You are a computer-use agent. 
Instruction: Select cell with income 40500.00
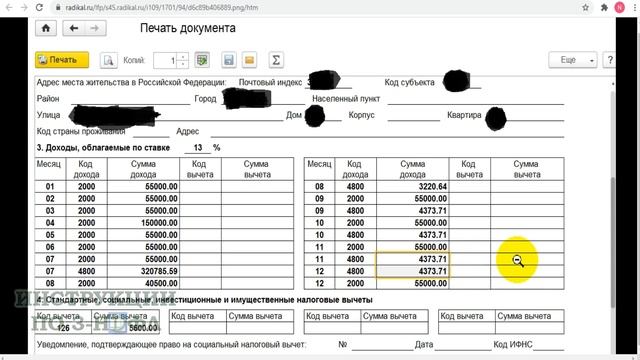pyautogui.click(x=143, y=283)
